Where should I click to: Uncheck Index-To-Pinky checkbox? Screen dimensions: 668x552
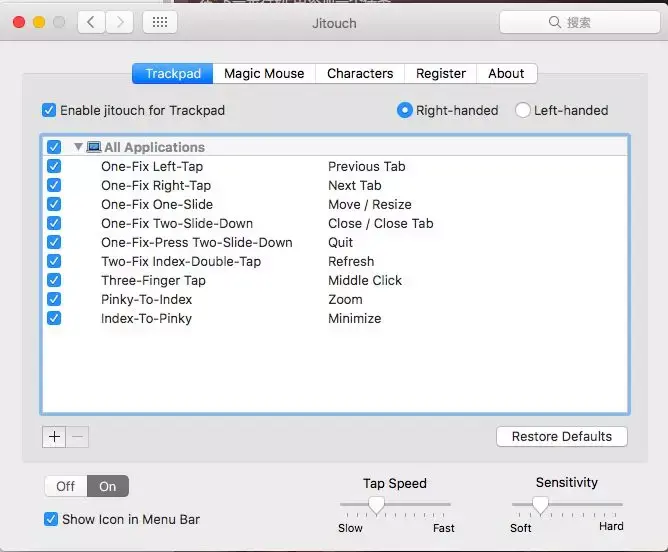(x=54, y=318)
